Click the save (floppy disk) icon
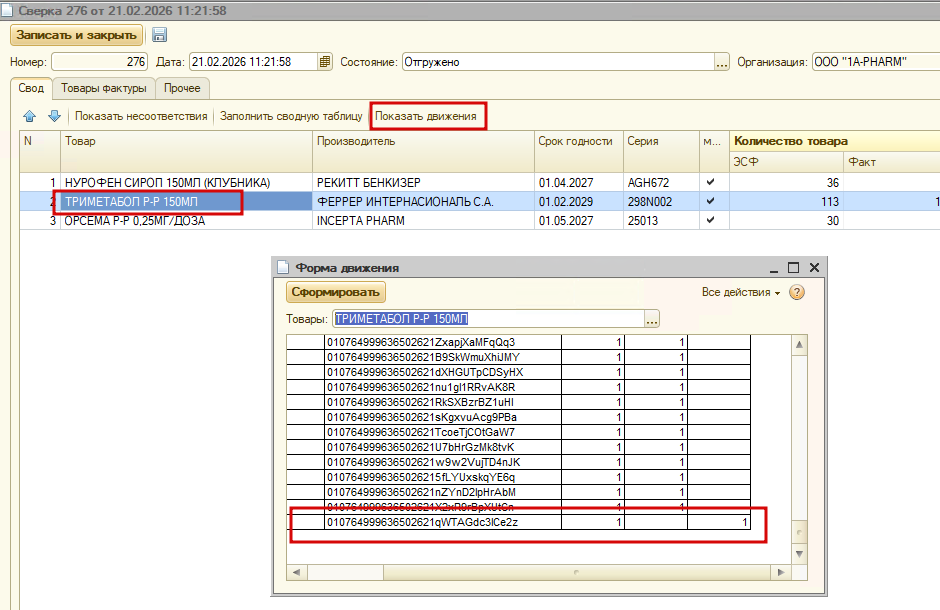 click(160, 35)
